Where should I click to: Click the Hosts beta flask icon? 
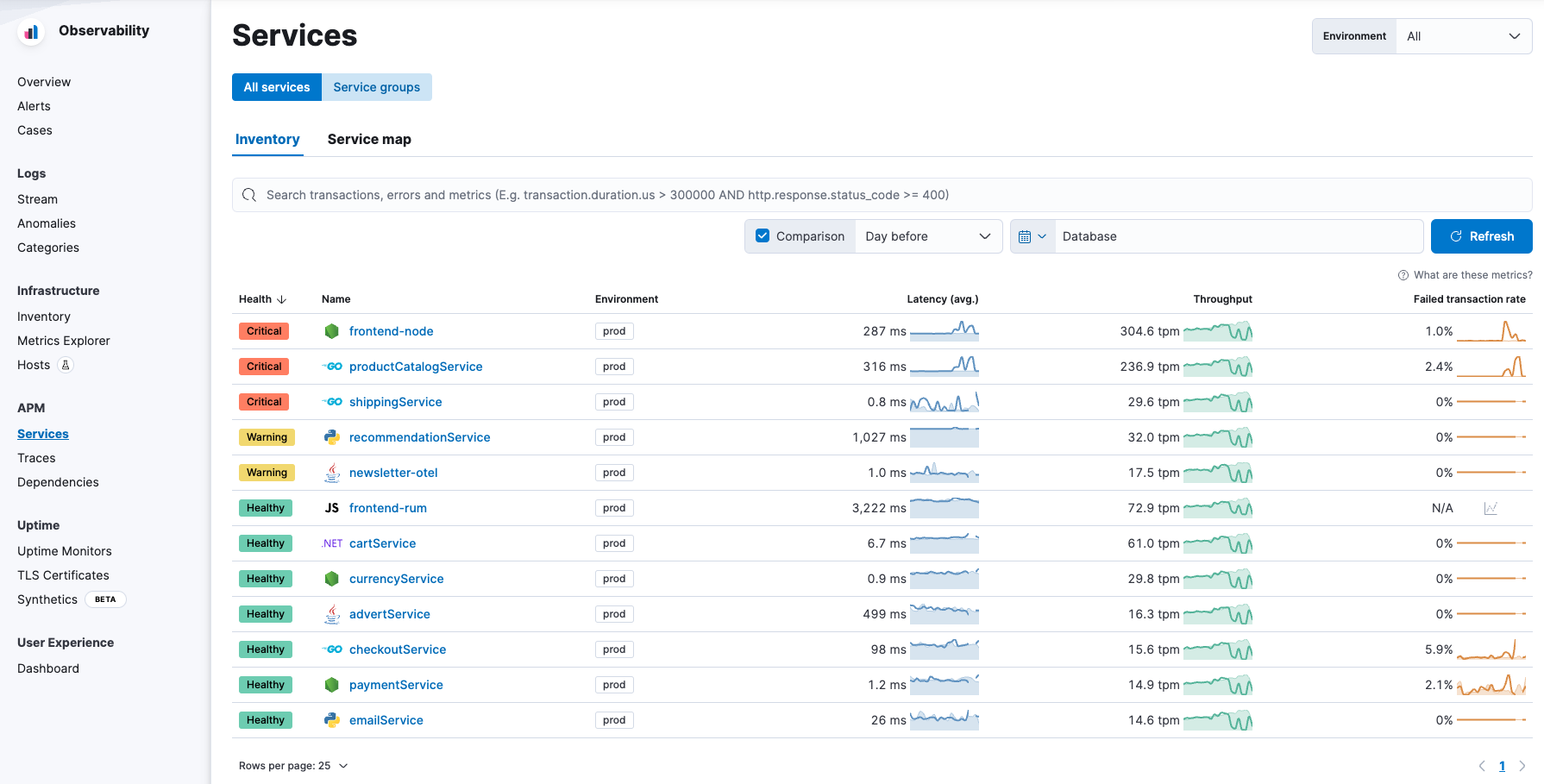66,365
